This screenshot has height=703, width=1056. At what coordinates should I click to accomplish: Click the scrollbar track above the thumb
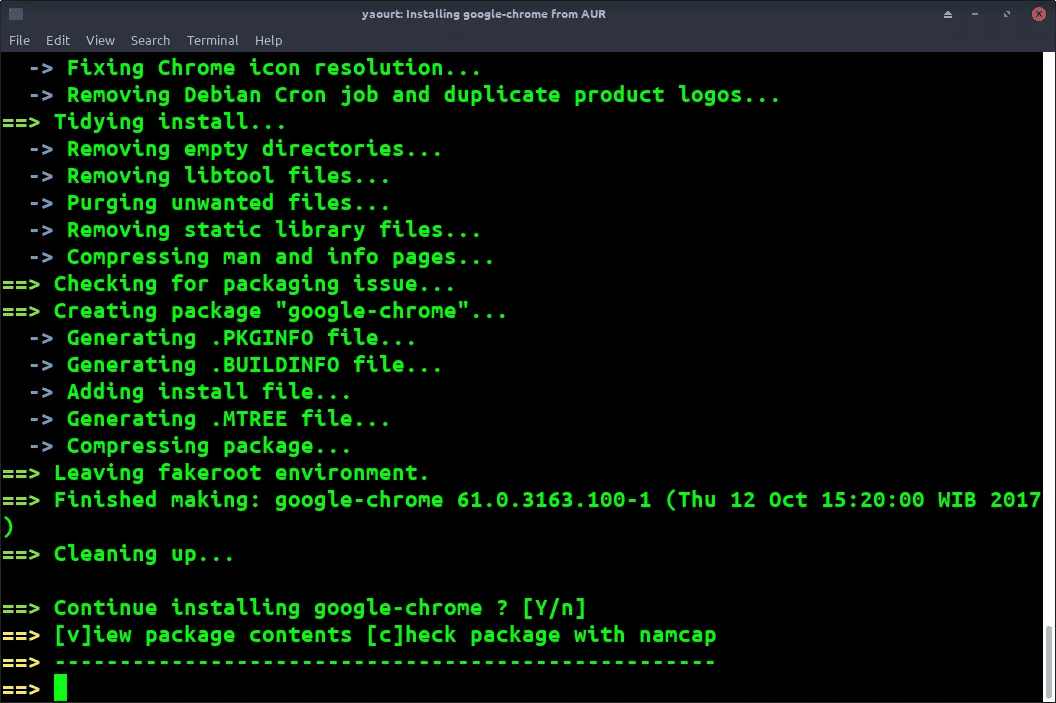point(1049,337)
